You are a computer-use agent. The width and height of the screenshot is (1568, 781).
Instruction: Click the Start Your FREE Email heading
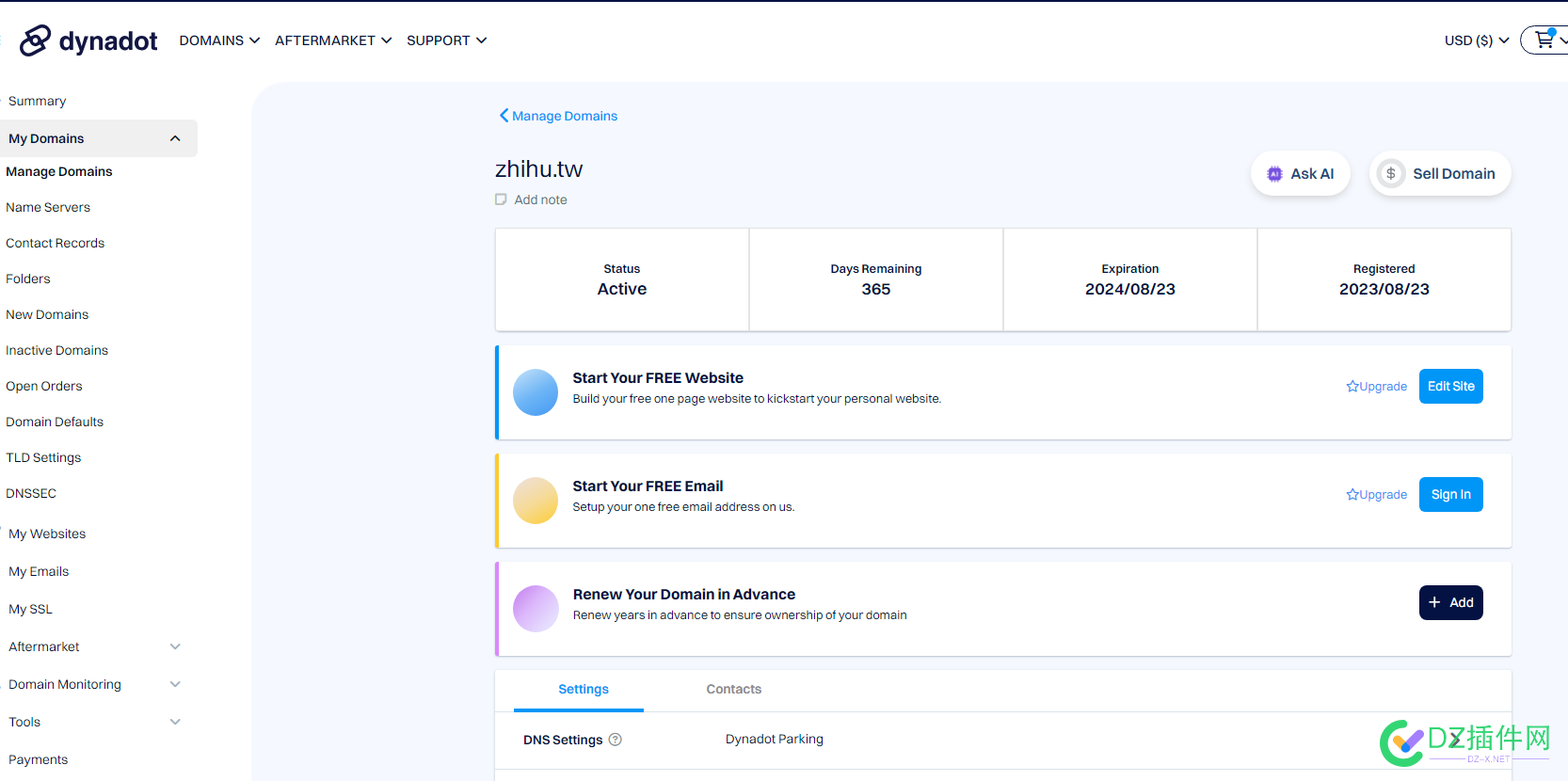[x=648, y=486]
